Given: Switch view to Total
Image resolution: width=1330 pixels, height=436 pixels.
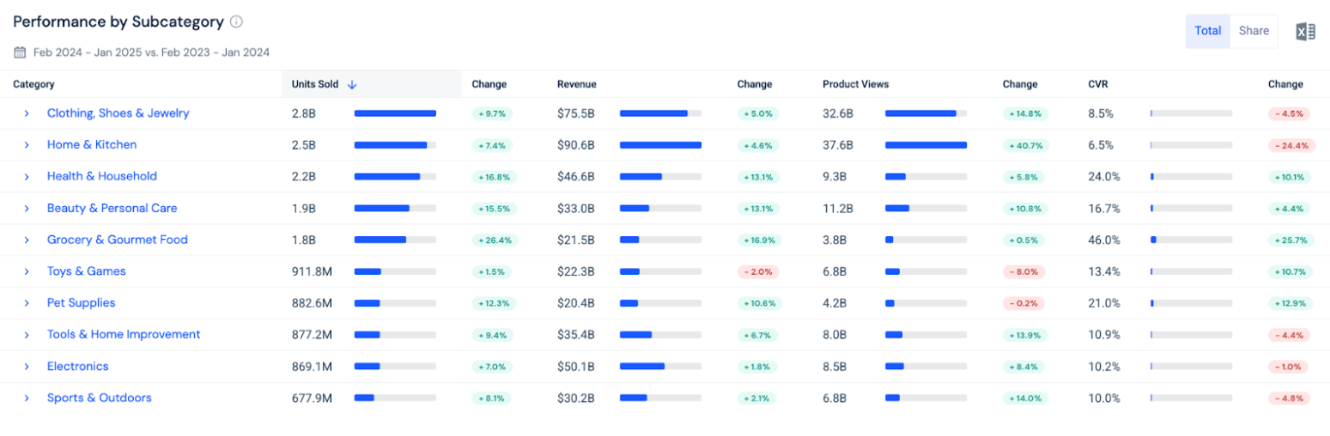Looking at the screenshot, I should [1207, 31].
